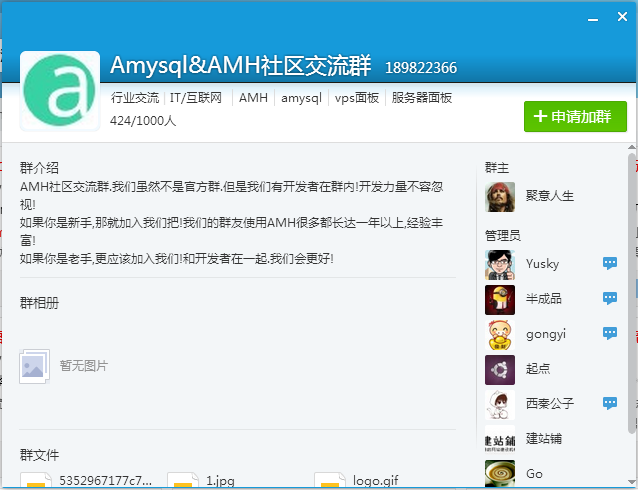Click chat bubble next to 西秦公子

click(609, 403)
